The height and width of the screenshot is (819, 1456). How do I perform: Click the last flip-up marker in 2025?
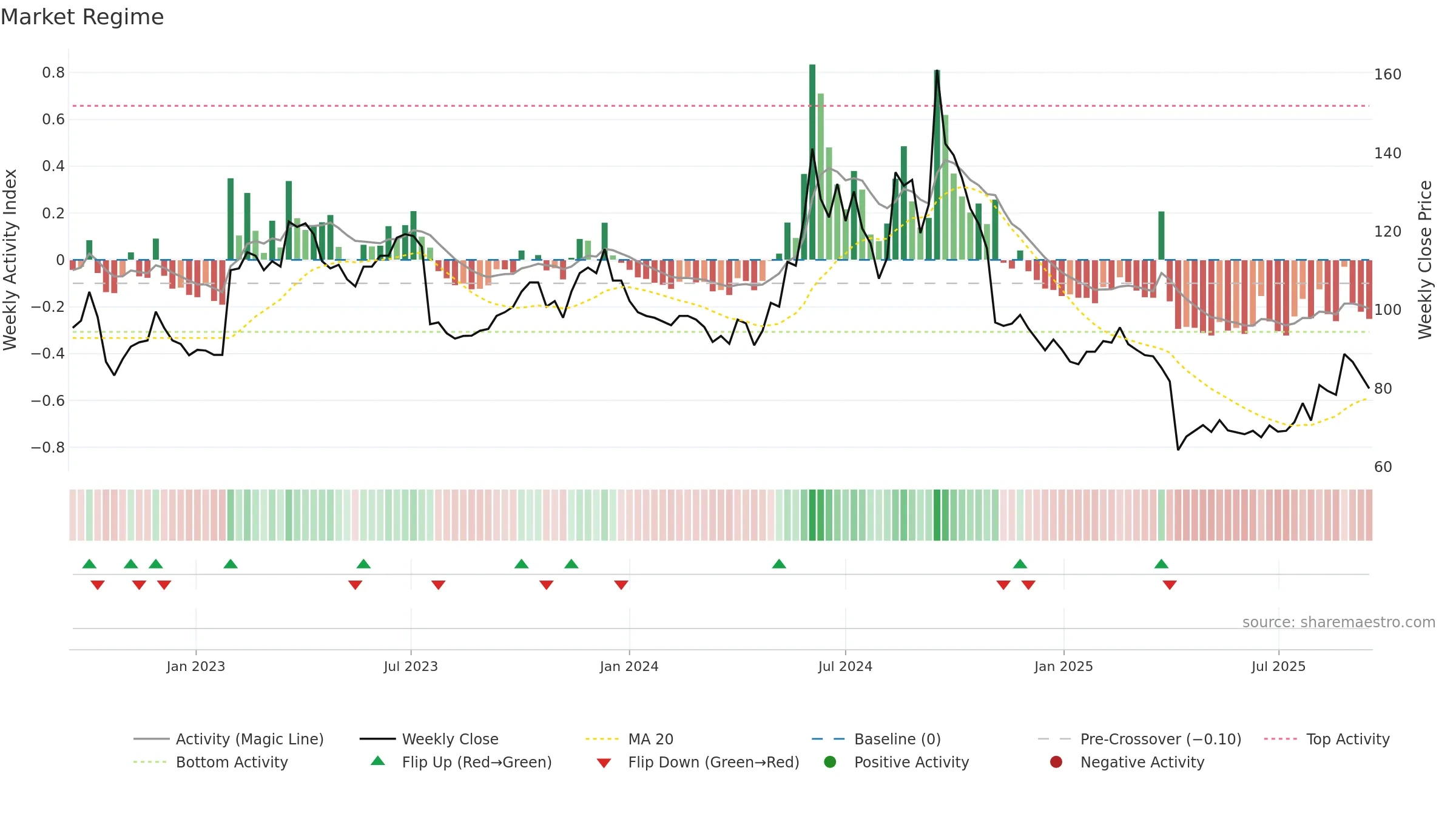click(x=1161, y=564)
